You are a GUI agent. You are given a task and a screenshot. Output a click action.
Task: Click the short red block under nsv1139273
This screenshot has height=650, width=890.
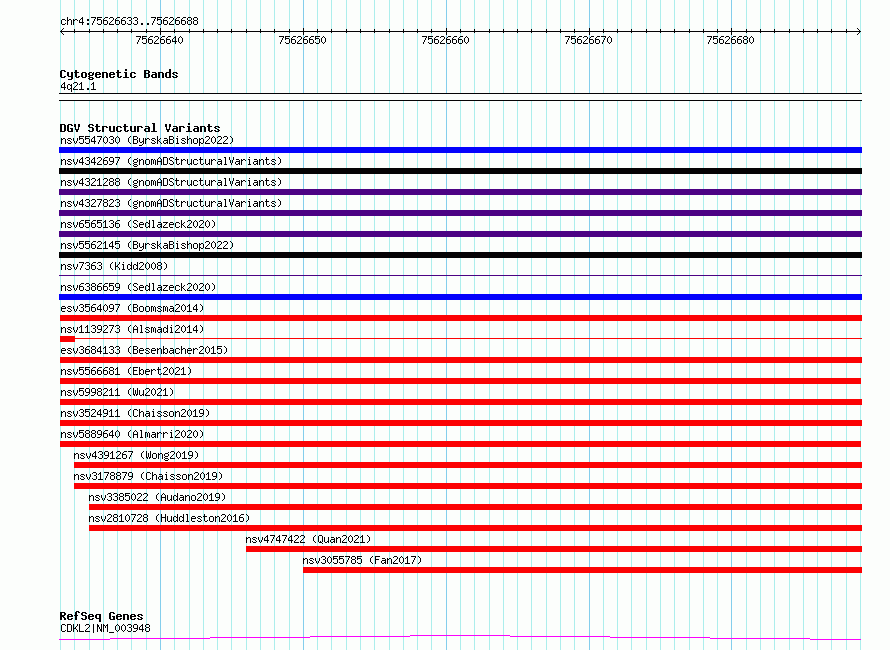click(x=67, y=339)
